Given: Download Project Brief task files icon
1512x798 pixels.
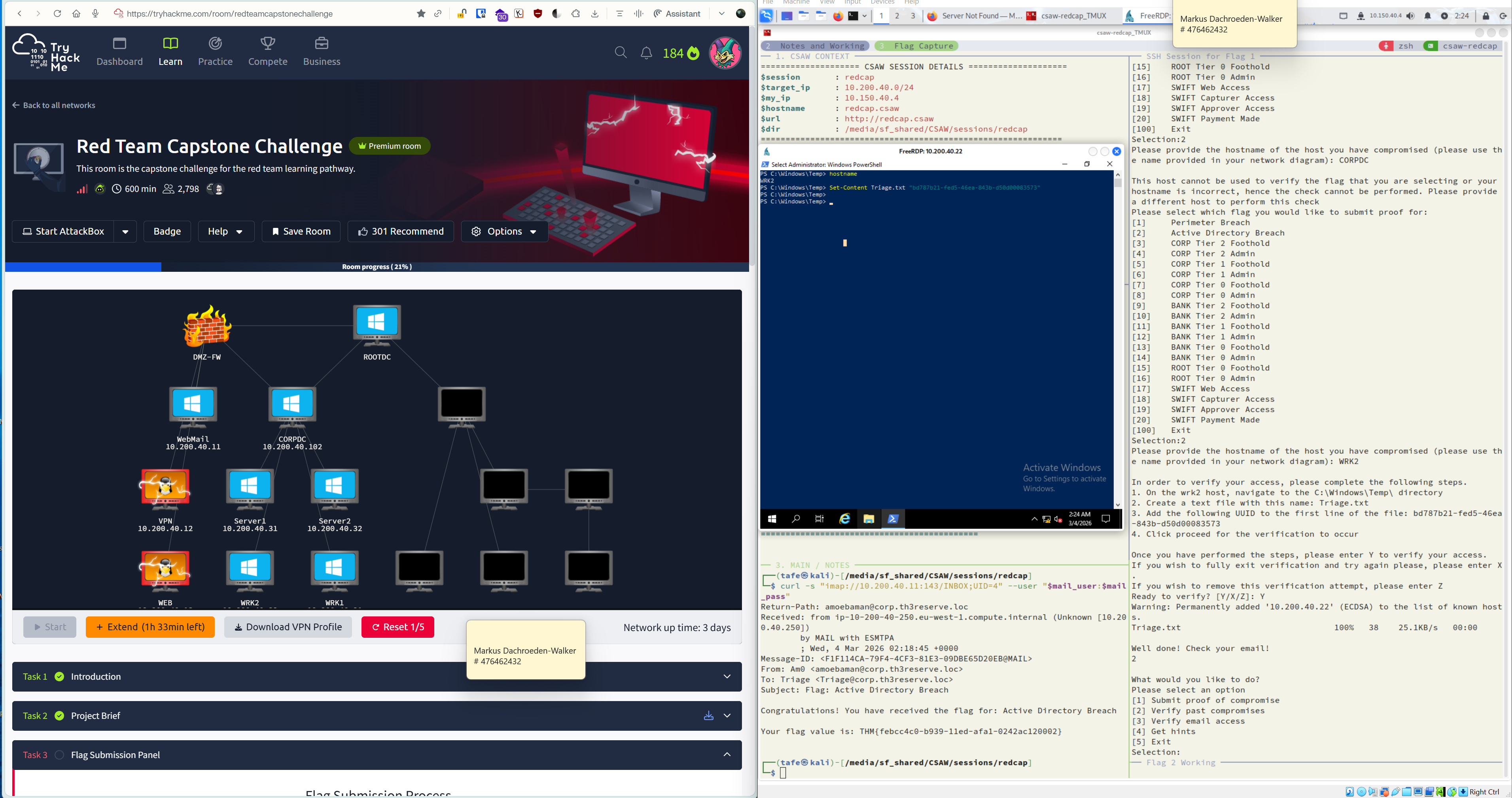Looking at the screenshot, I should tap(708, 716).
